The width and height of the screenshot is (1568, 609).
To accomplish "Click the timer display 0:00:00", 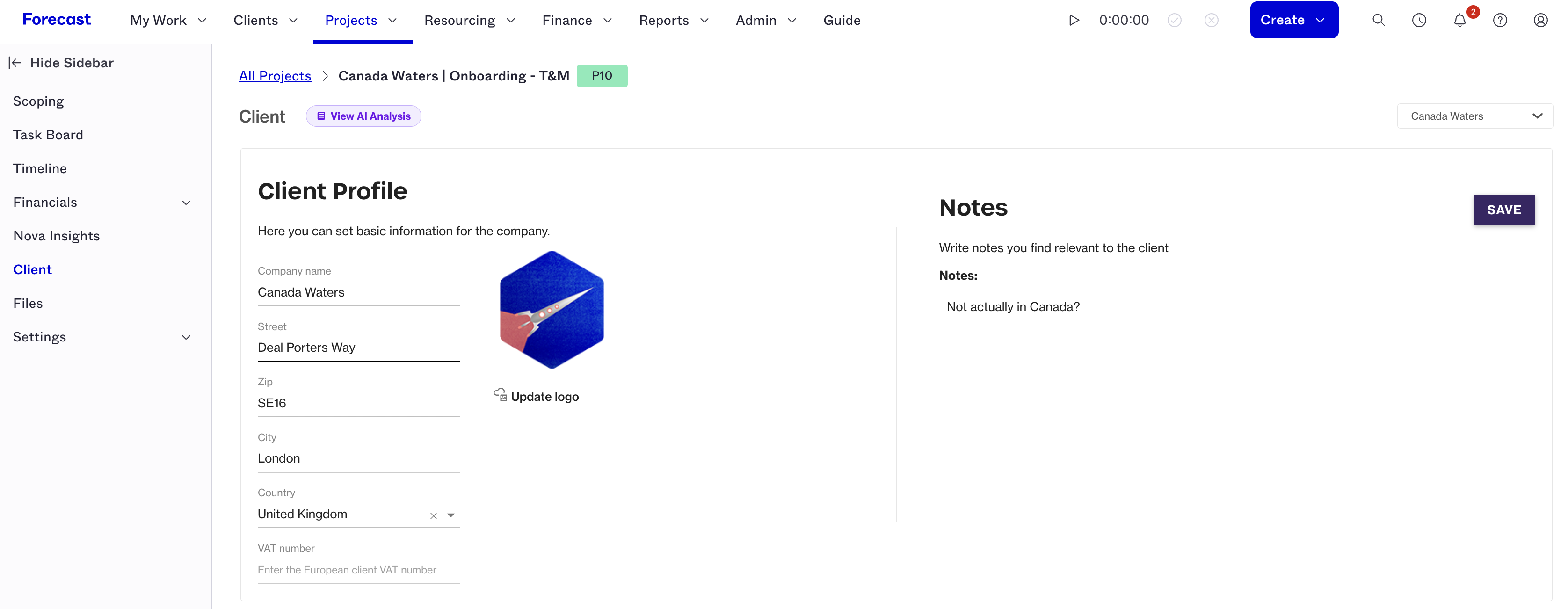I will [x=1124, y=20].
